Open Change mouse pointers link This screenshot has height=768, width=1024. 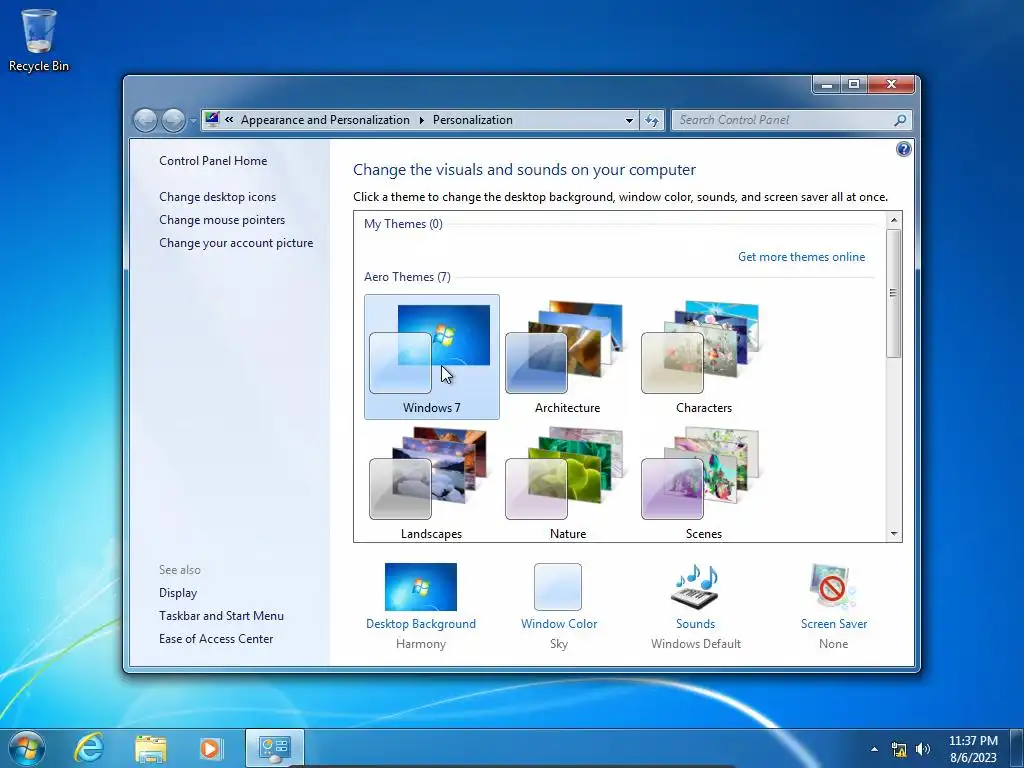click(222, 219)
